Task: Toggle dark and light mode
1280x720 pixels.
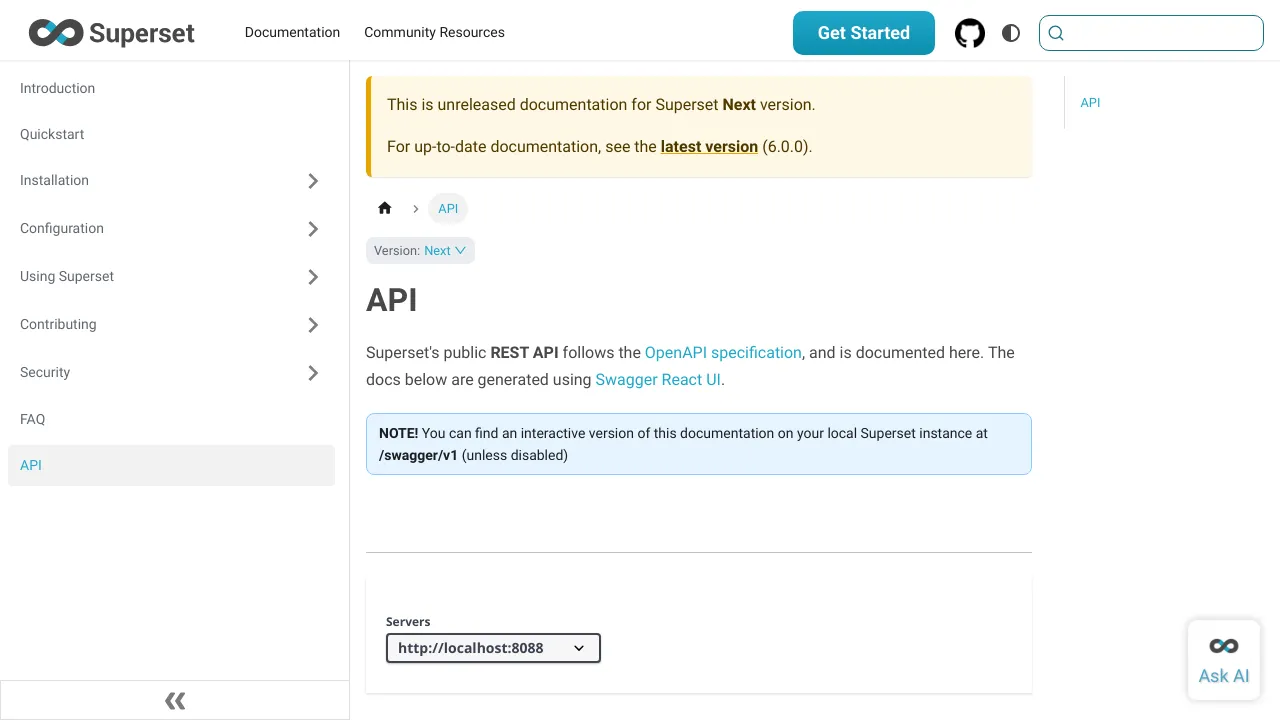Action: [x=1011, y=33]
